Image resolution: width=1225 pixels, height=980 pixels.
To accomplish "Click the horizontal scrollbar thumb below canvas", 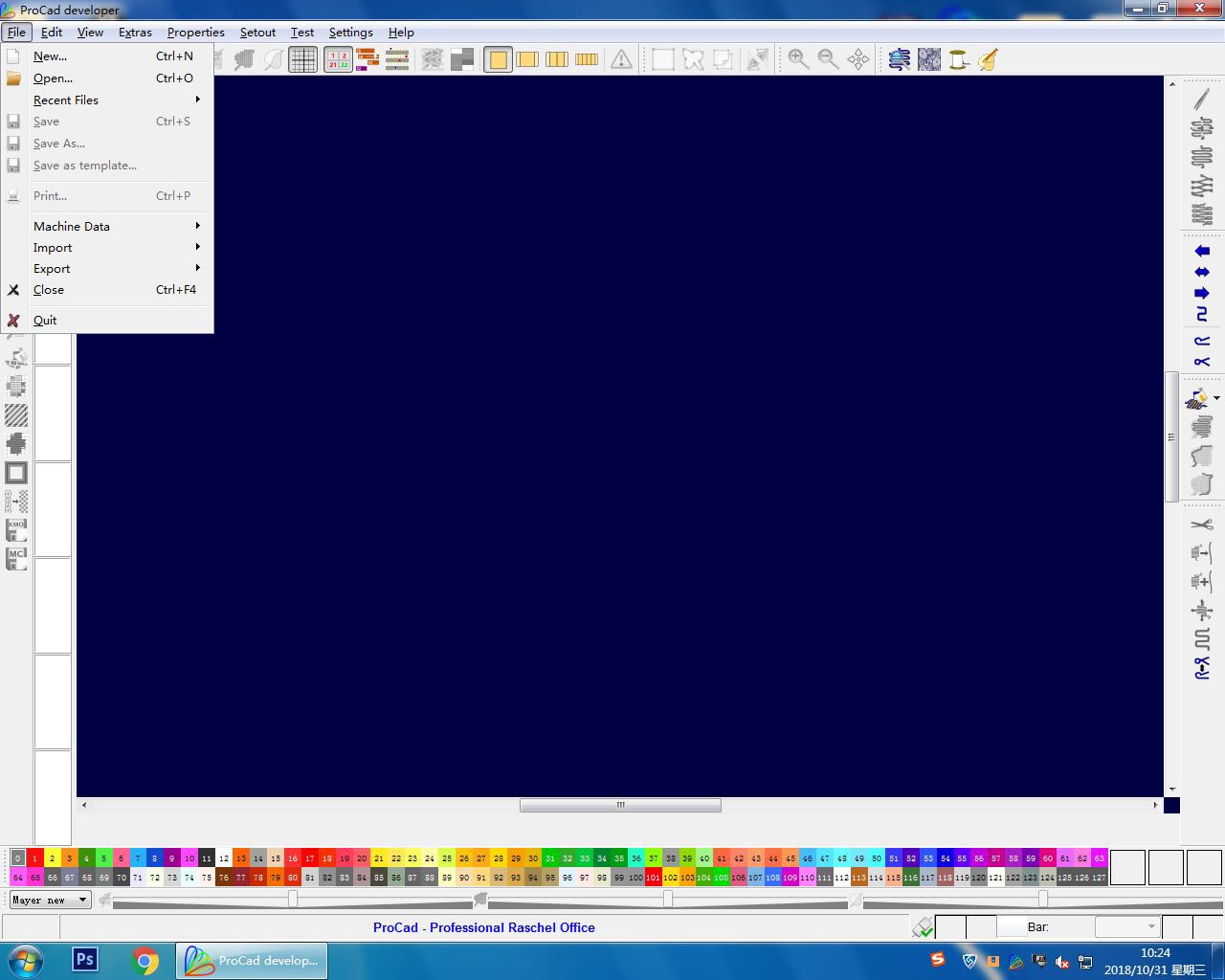I will pyautogui.click(x=620, y=805).
